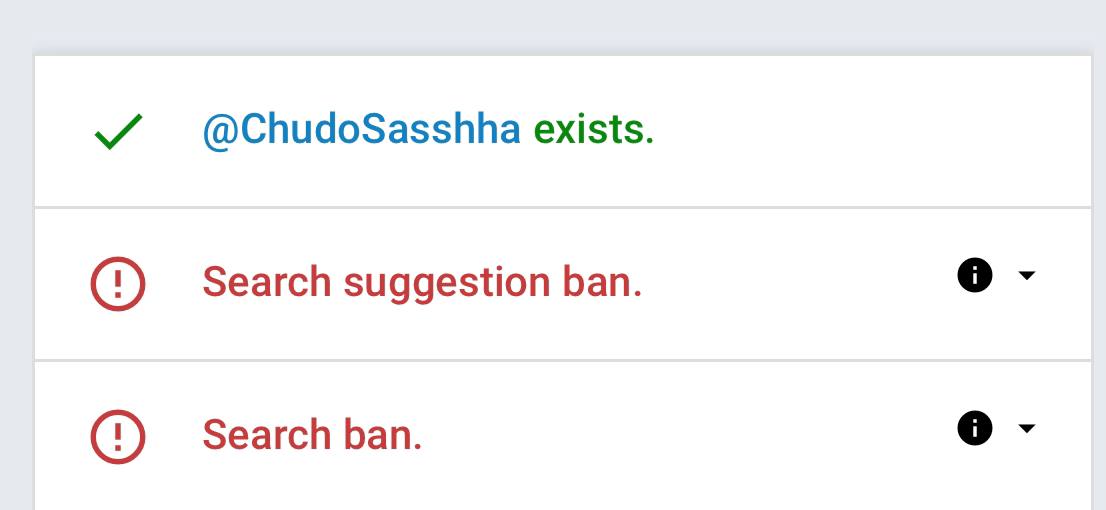The width and height of the screenshot is (1106, 510).
Task: Click the word 'Search' in Search ban
Action: [x=267, y=435]
